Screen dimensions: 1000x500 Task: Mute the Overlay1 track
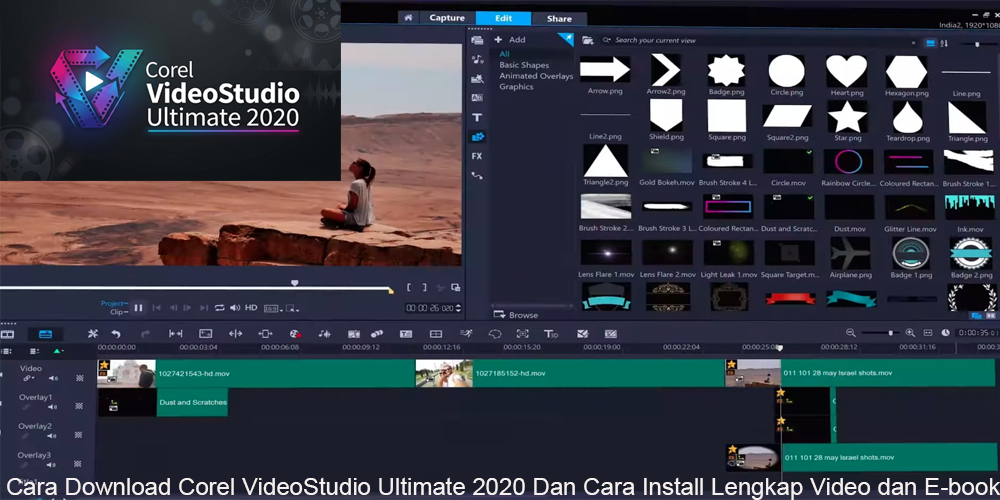tap(52, 407)
